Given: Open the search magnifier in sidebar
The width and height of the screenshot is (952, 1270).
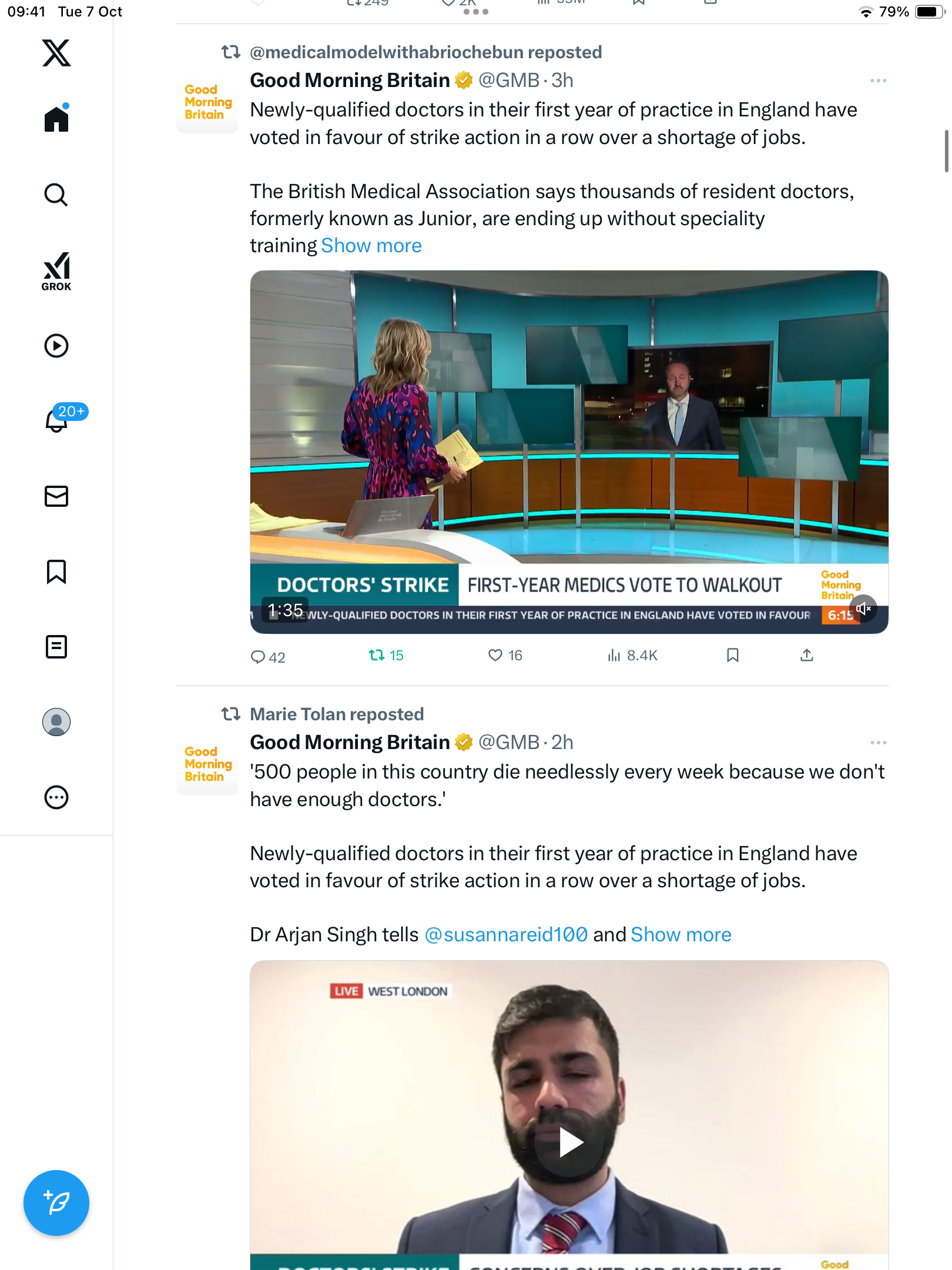Looking at the screenshot, I should tap(56, 195).
